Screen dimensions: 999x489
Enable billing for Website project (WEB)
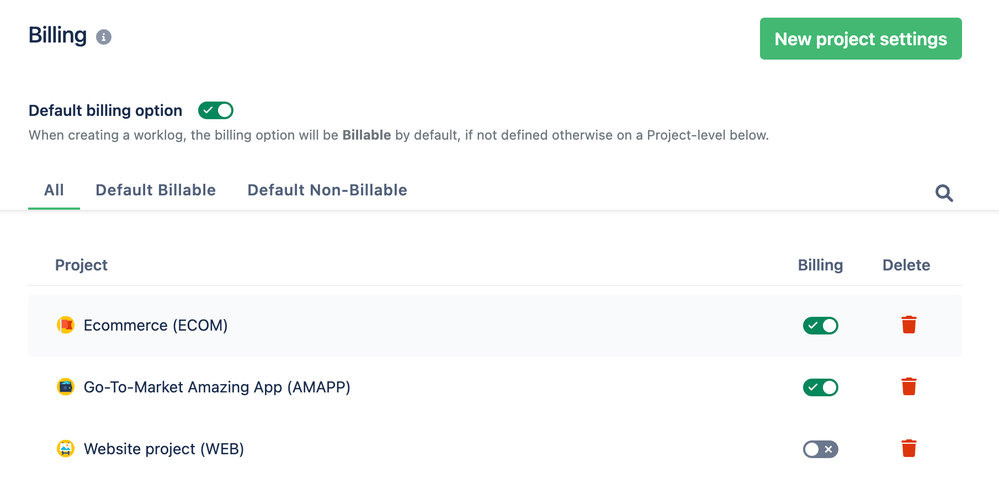tap(820, 449)
